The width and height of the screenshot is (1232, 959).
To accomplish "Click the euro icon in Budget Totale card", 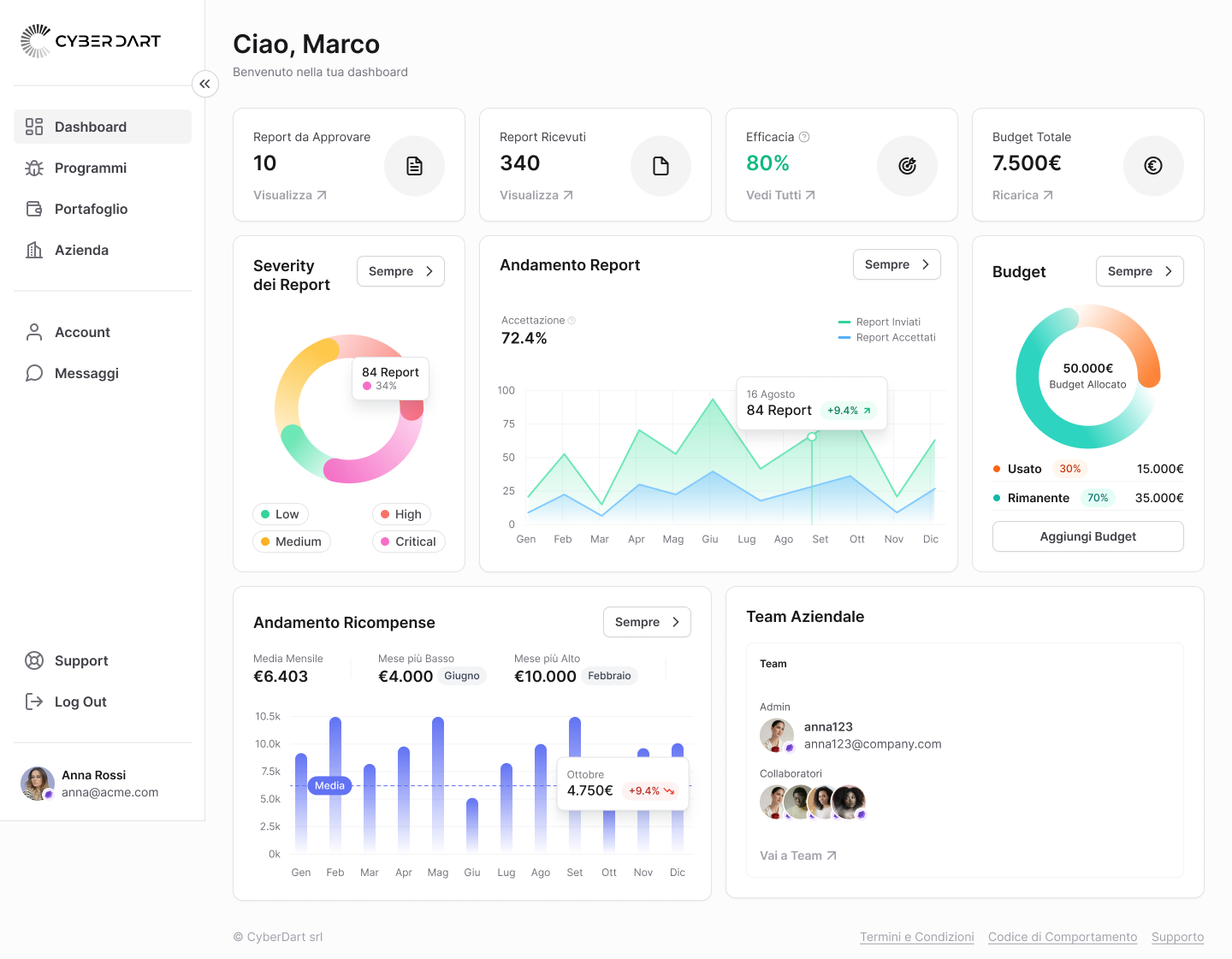I will 1153,166.
